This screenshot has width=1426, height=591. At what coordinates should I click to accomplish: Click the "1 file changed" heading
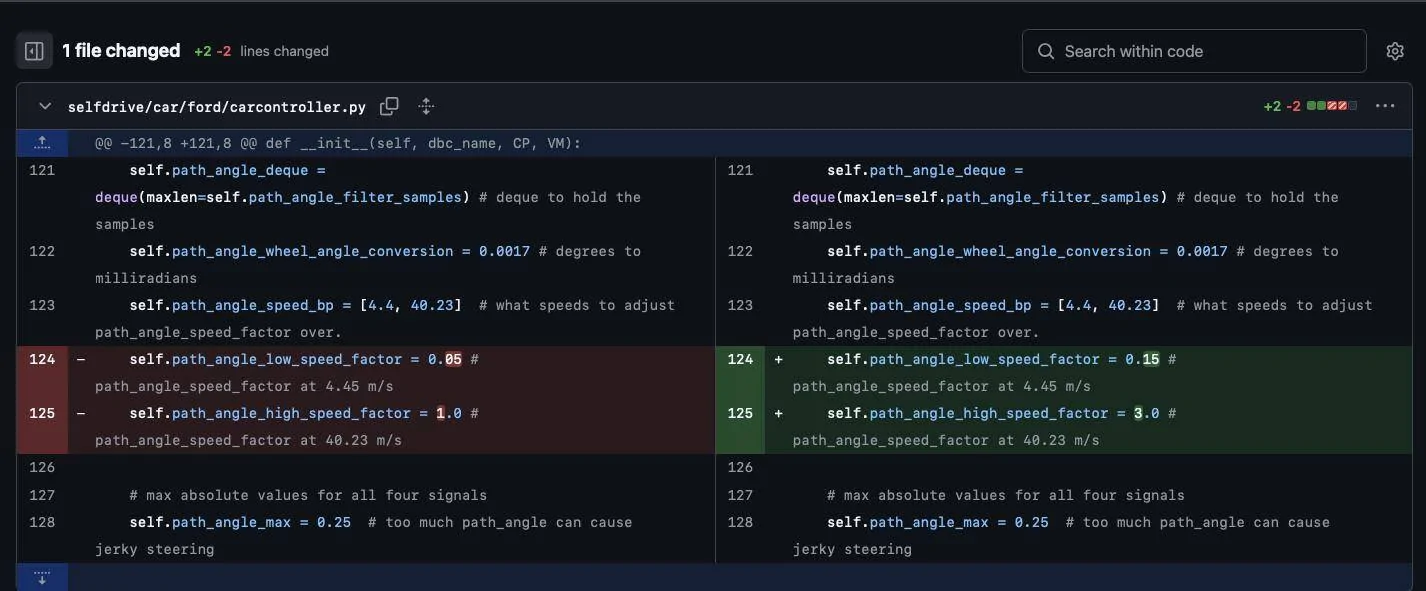(121, 51)
